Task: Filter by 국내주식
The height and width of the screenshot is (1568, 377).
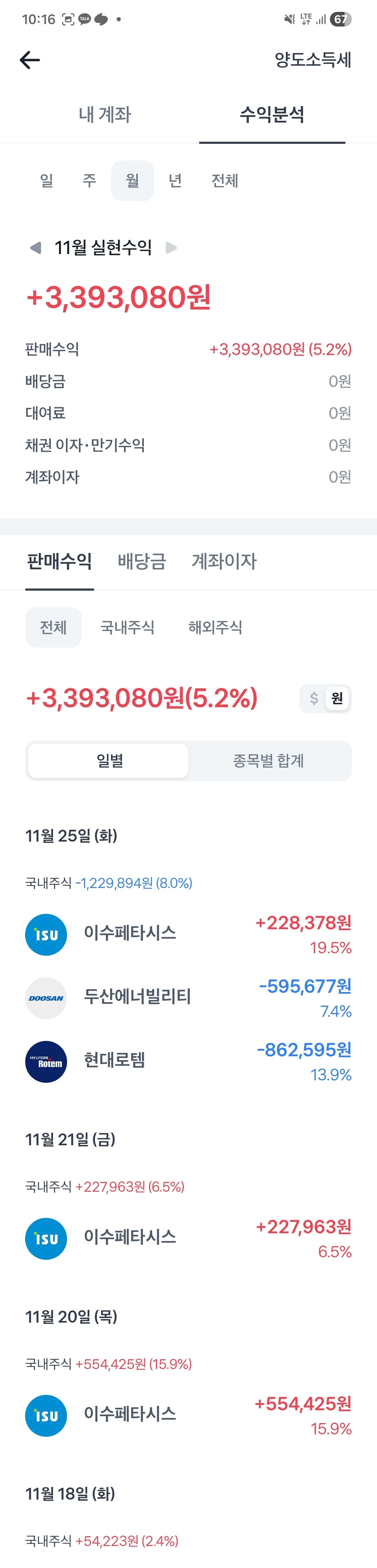Action: click(x=127, y=628)
